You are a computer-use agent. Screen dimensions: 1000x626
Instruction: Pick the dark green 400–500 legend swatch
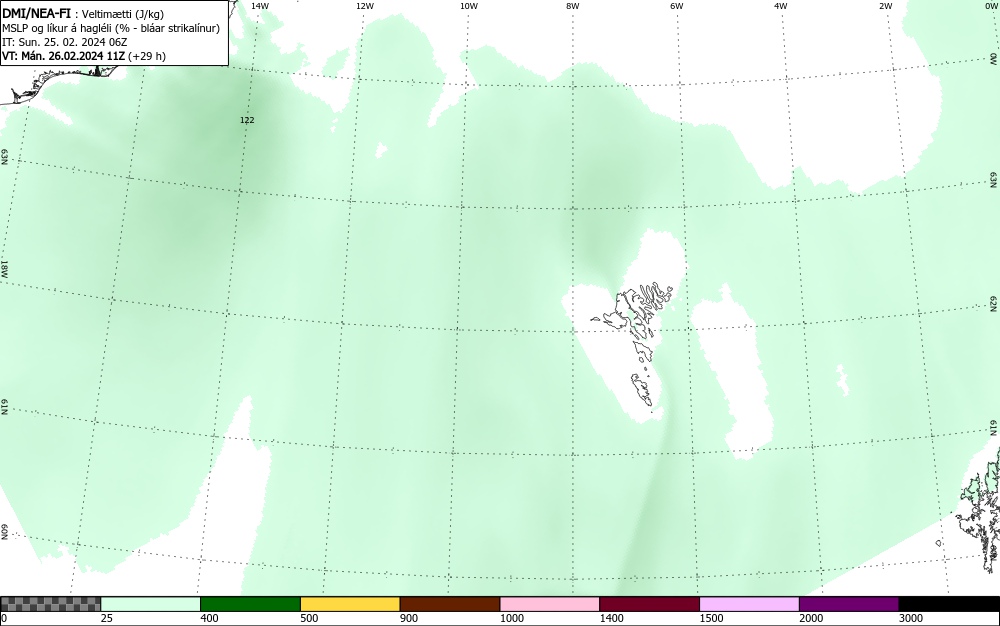point(250,604)
